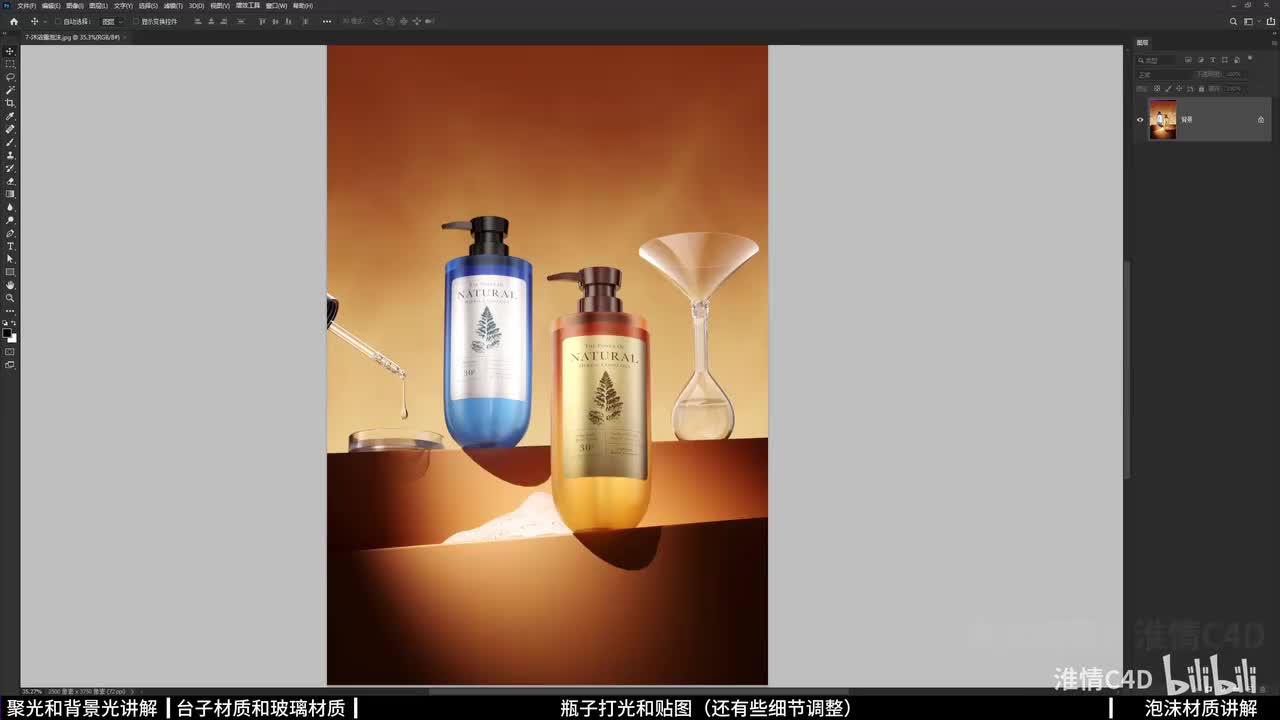Enable the 自动选择 auto-select checkbox
The width and height of the screenshot is (1280, 720).
(x=57, y=21)
